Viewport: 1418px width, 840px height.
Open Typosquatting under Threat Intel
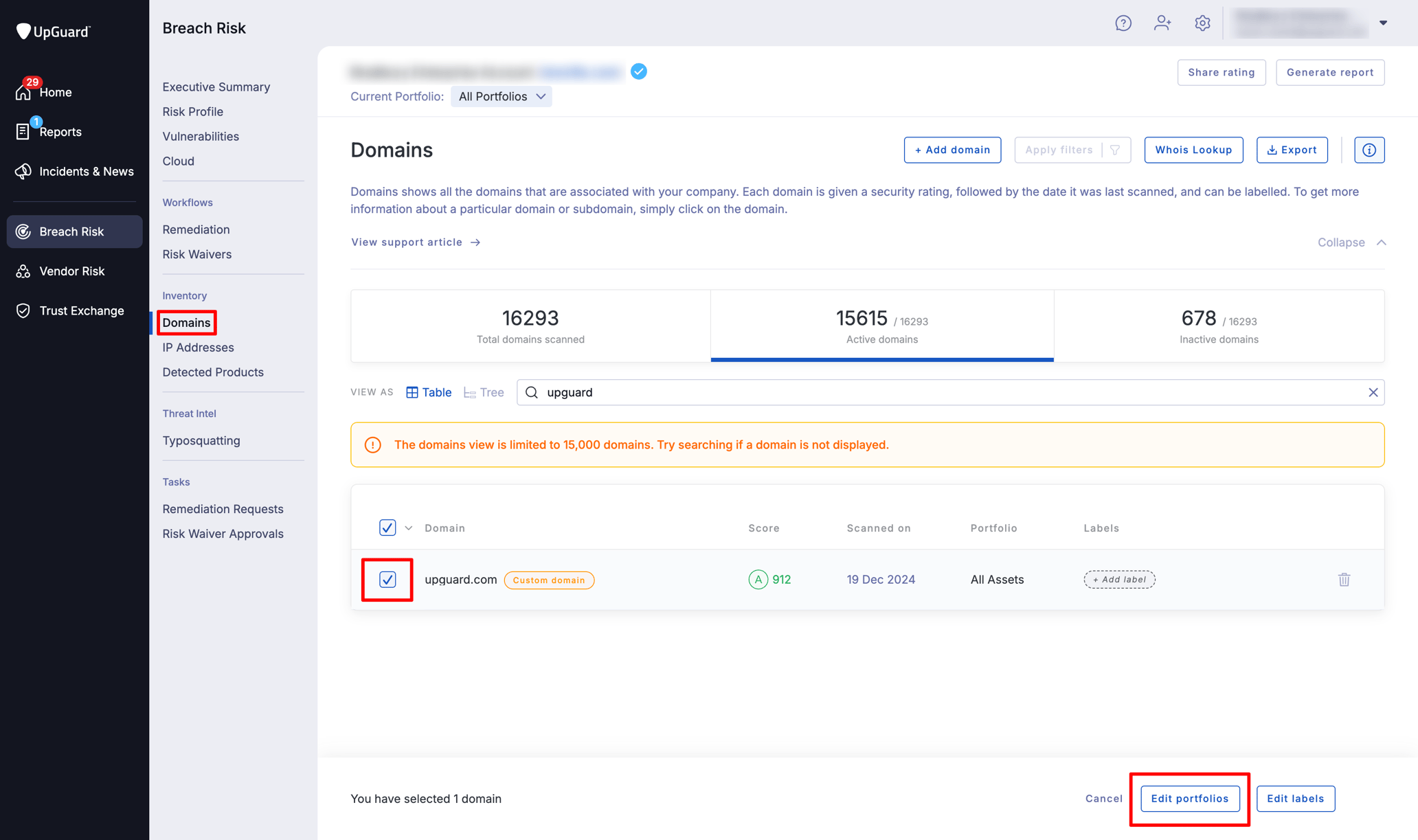201,440
